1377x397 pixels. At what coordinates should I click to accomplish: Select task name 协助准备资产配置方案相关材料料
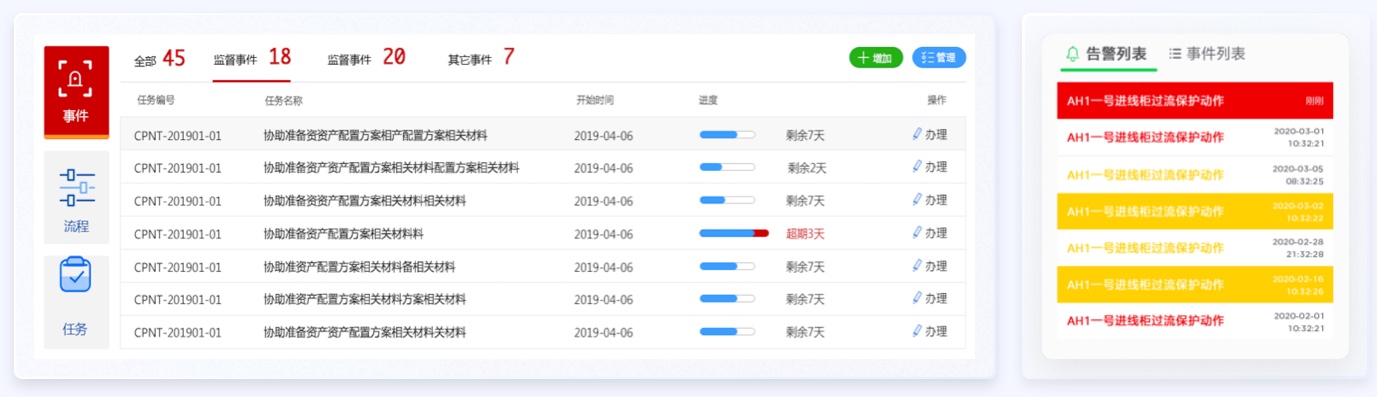[x=343, y=234]
